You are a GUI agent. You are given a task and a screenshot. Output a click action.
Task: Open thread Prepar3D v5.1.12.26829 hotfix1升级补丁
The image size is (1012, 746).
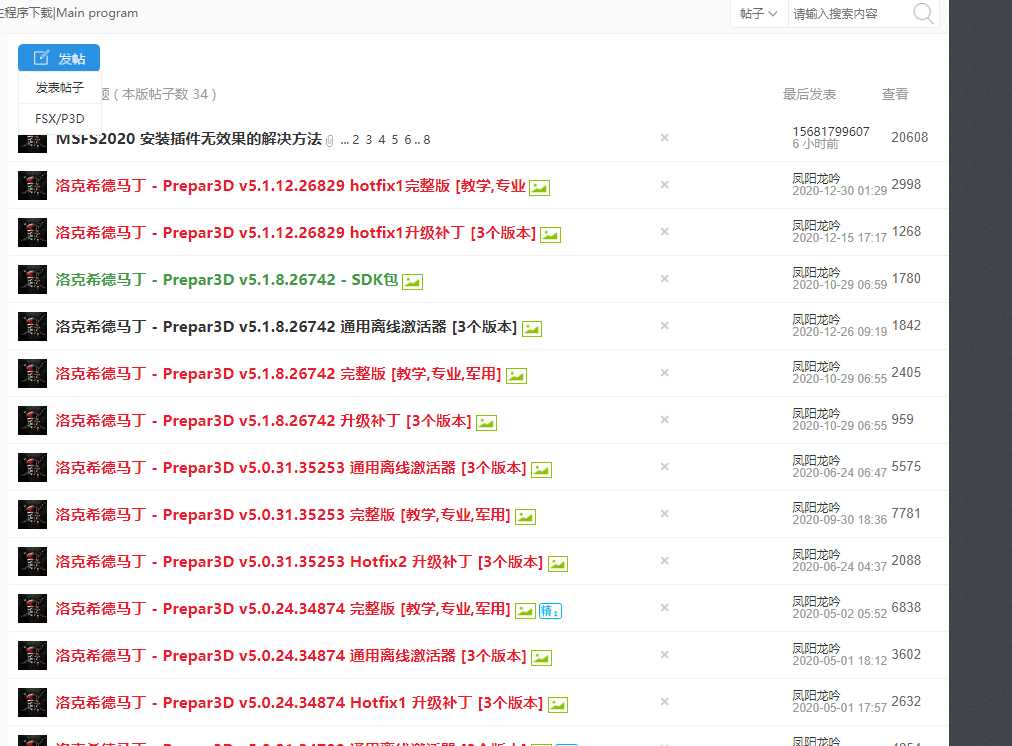[x=296, y=233]
